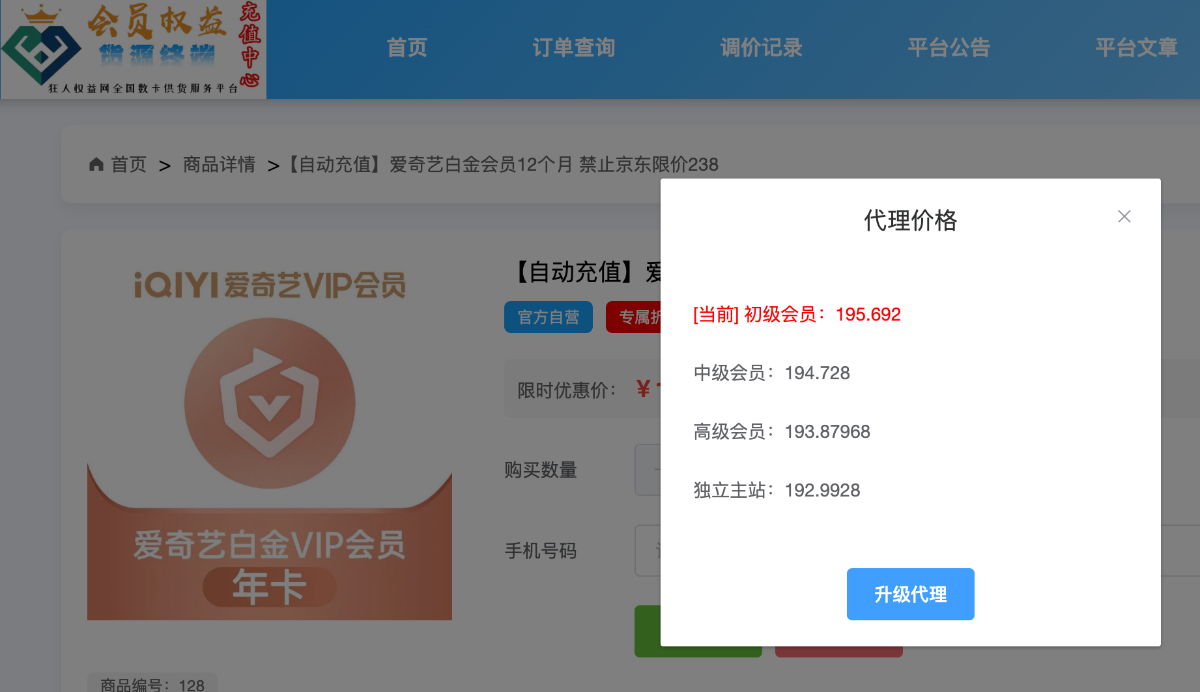Screen dimensions: 1200x692
Task: Close the 代理价格 dialog with X icon
Action: (1124, 216)
